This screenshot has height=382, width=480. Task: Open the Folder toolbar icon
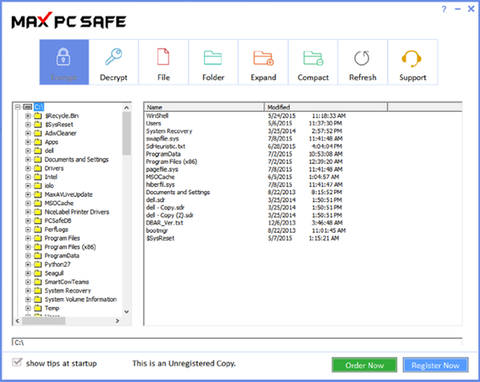pyautogui.click(x=213, y=57)
